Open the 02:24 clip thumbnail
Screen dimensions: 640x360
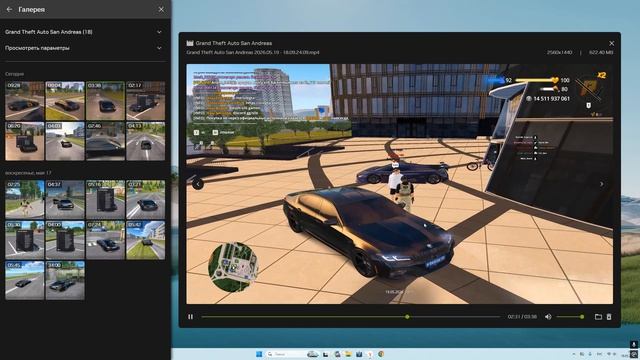pyautogui.click(x=105, y=240)
